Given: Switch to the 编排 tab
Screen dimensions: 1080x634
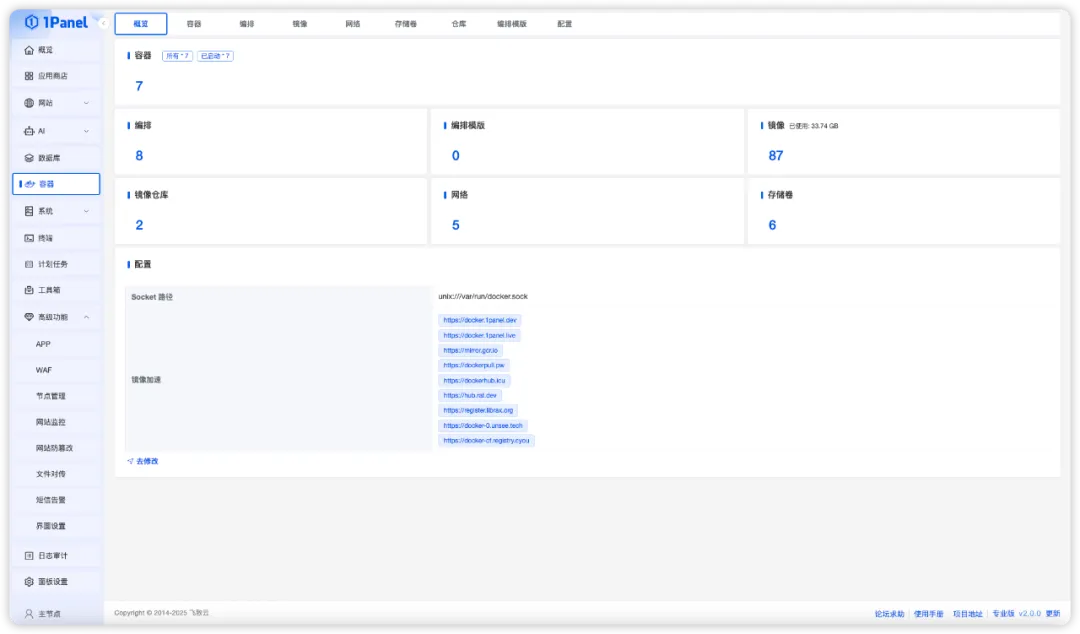Looking at the screenshot, I should (x=247, y=23).
